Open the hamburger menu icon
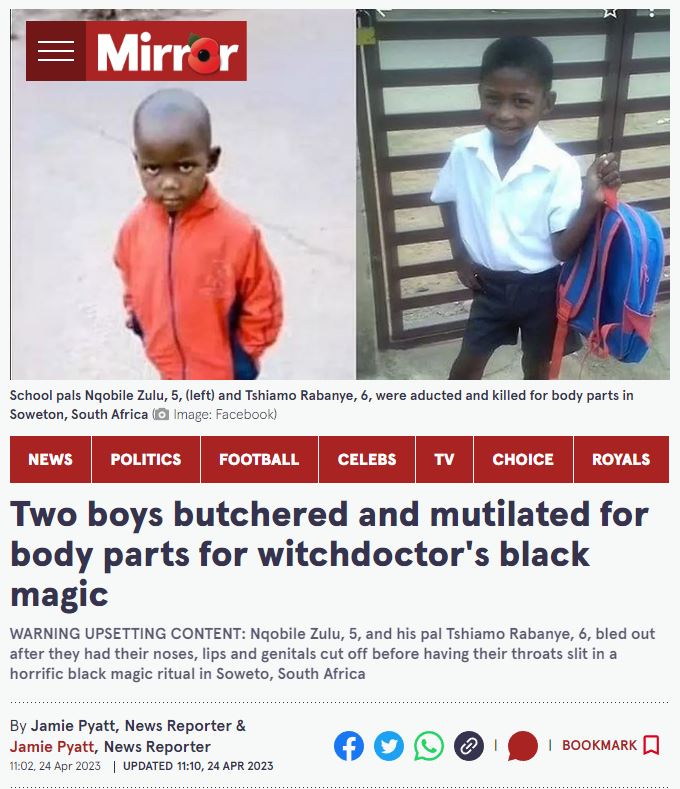Screen dimensions: 680x789 (x=56, y=51)
